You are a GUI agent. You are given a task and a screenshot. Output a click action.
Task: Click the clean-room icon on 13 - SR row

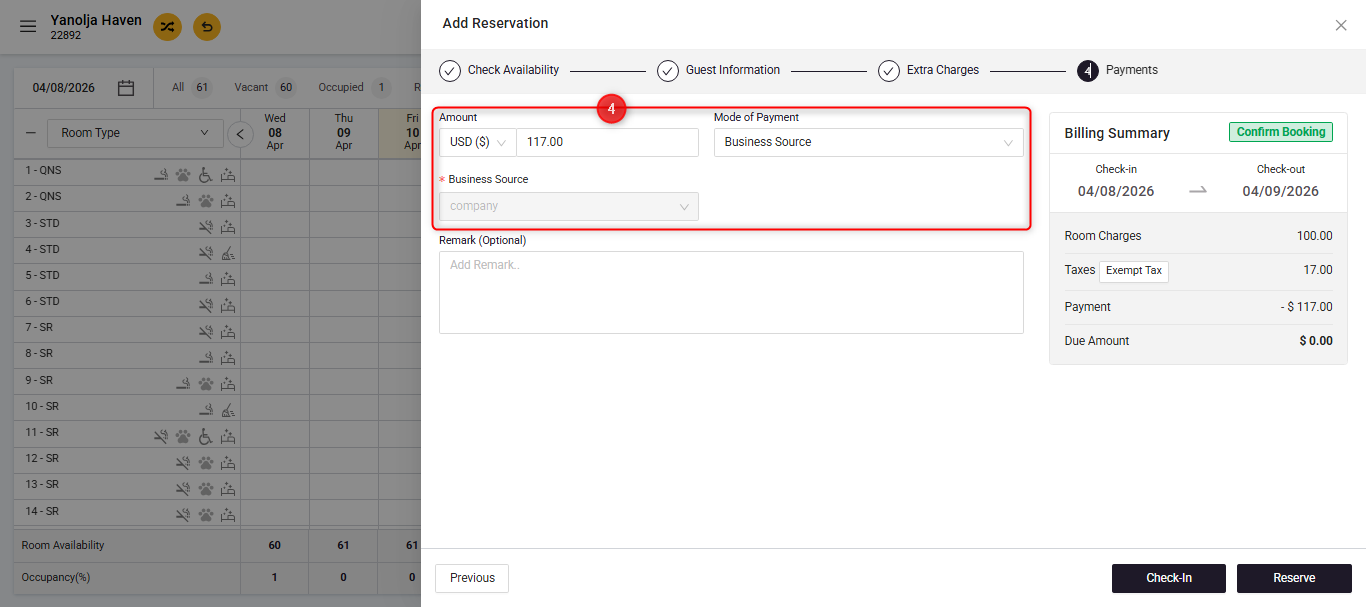tap(228, 489)
